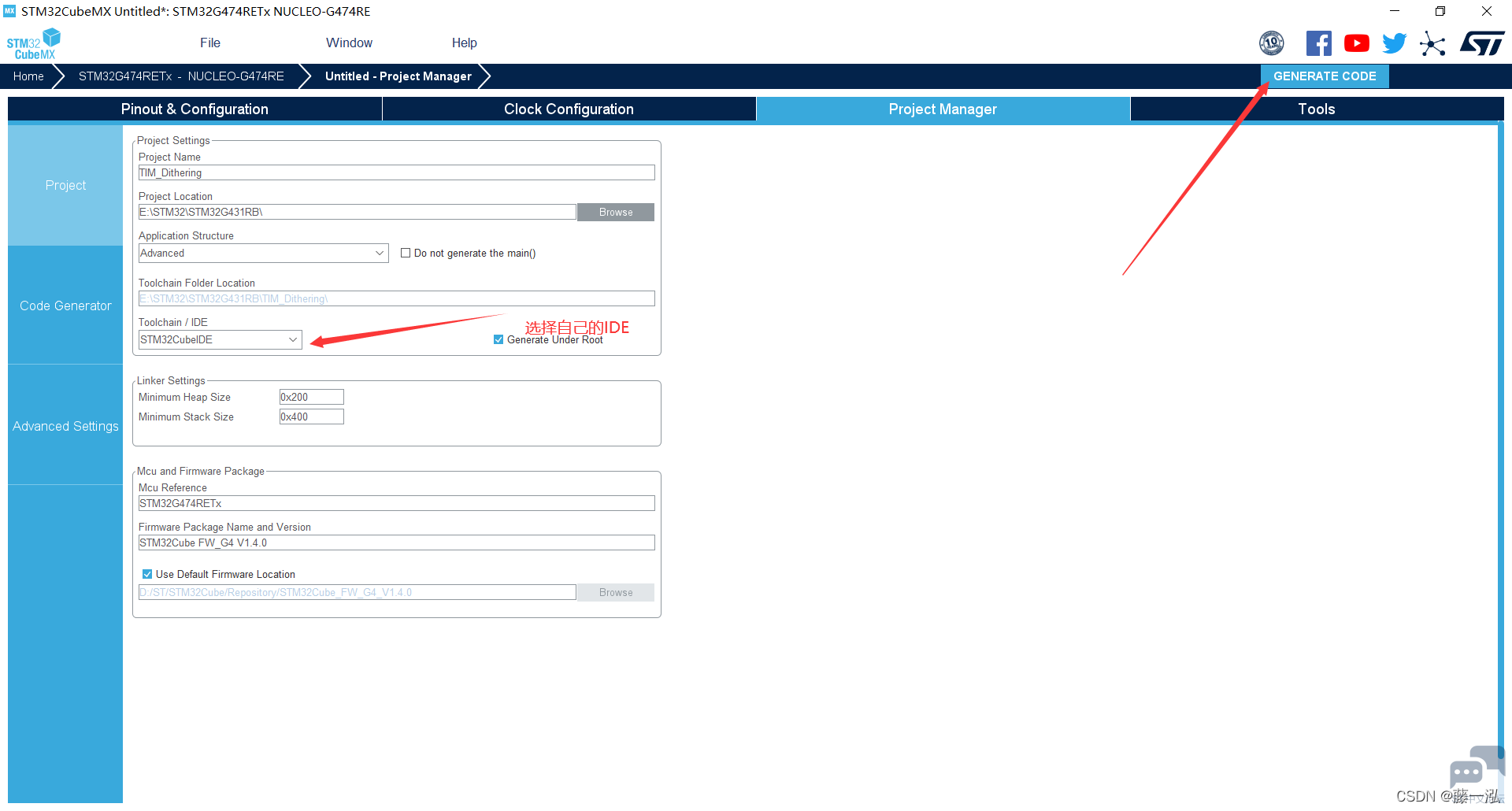The image size is (1512, 811).
Task: Open the Application Structure dropdown
Action: [263, 253]
